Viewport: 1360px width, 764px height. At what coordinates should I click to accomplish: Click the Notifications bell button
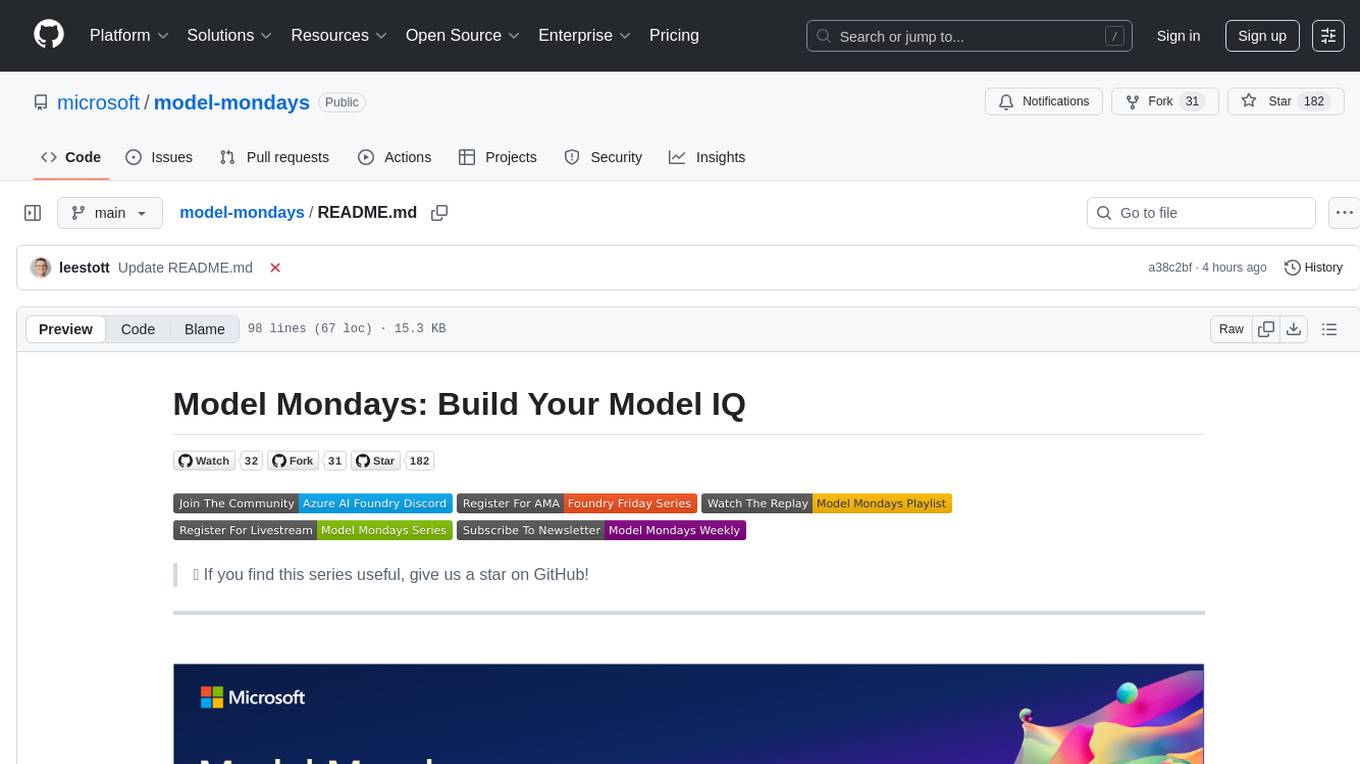point(1044,102)
